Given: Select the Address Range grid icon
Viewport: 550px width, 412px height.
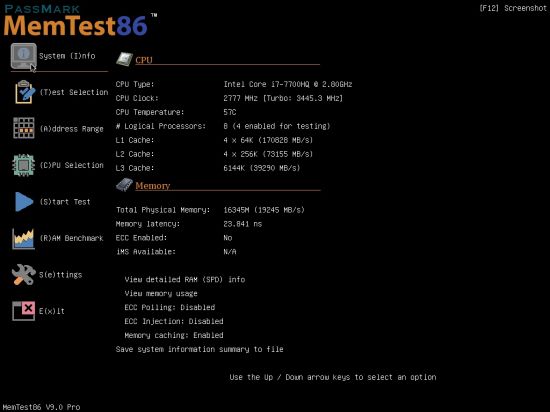Looking at the screenshot, I should pyautogui.click(x=24, y=128).
